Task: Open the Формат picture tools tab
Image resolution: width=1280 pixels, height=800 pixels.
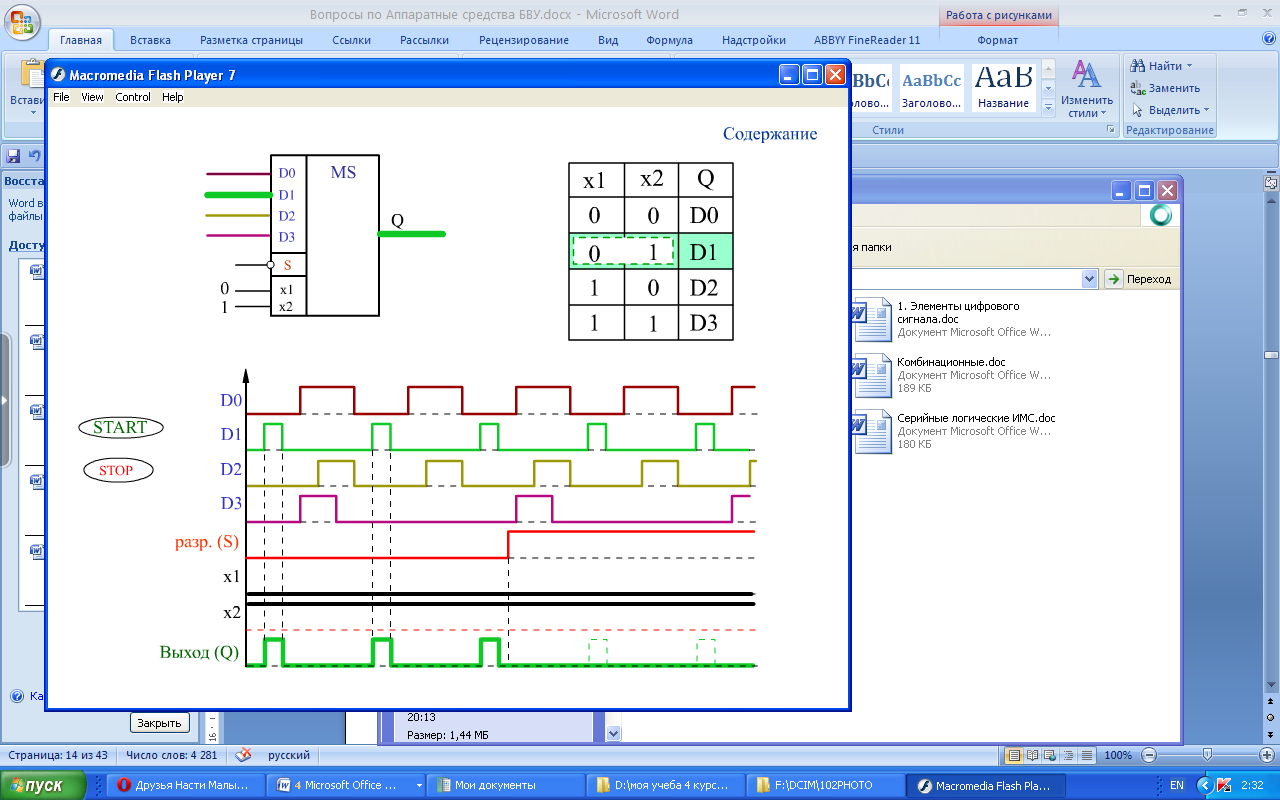Action: click(x=997, y=40)
